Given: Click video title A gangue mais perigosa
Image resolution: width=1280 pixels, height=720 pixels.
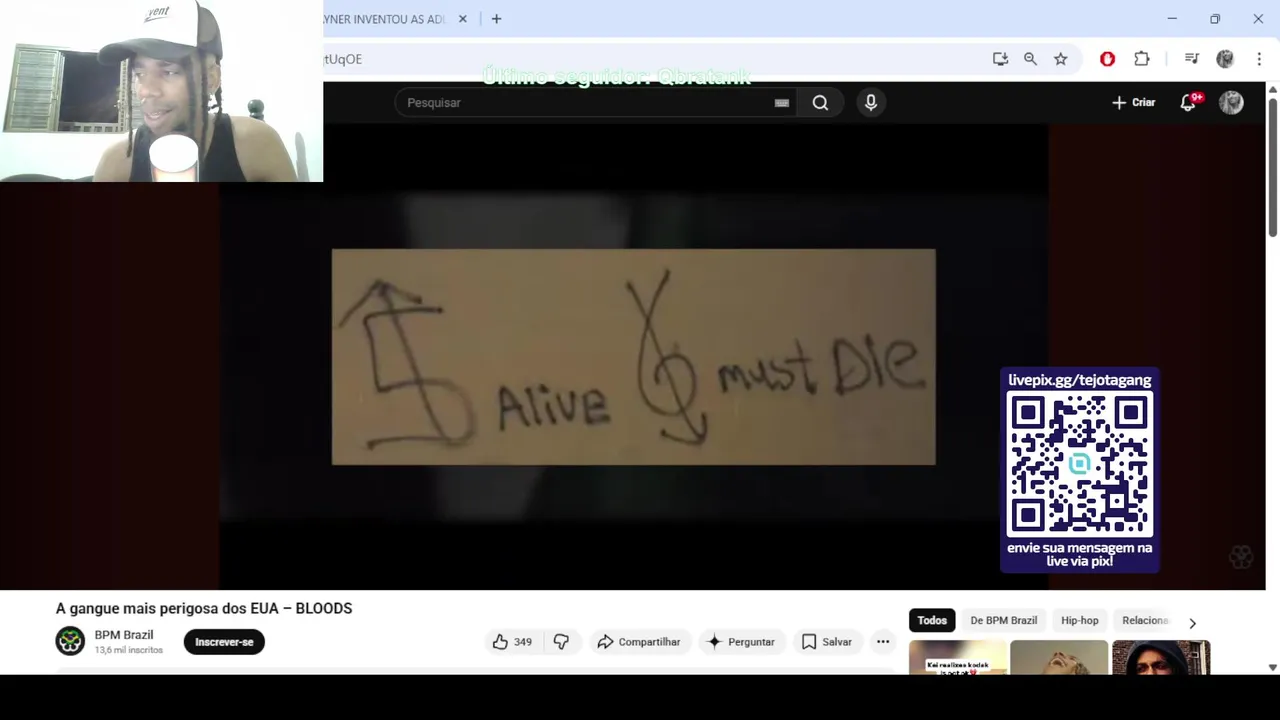Looking at the screenshot, I should pyautogui.click(x=204, y=608).
